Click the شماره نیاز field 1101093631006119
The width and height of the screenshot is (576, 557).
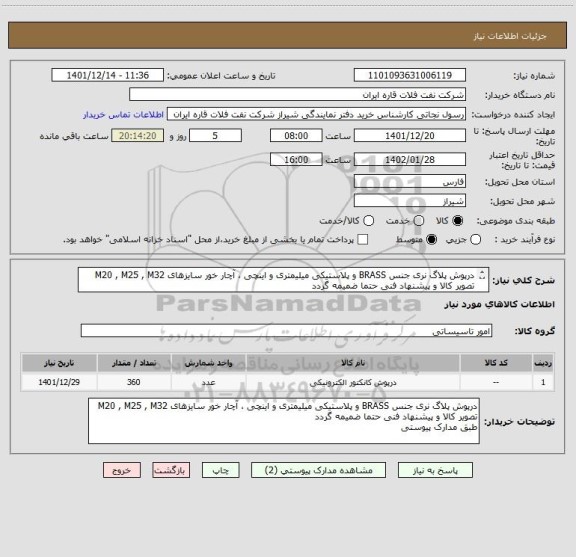(410, 75)
